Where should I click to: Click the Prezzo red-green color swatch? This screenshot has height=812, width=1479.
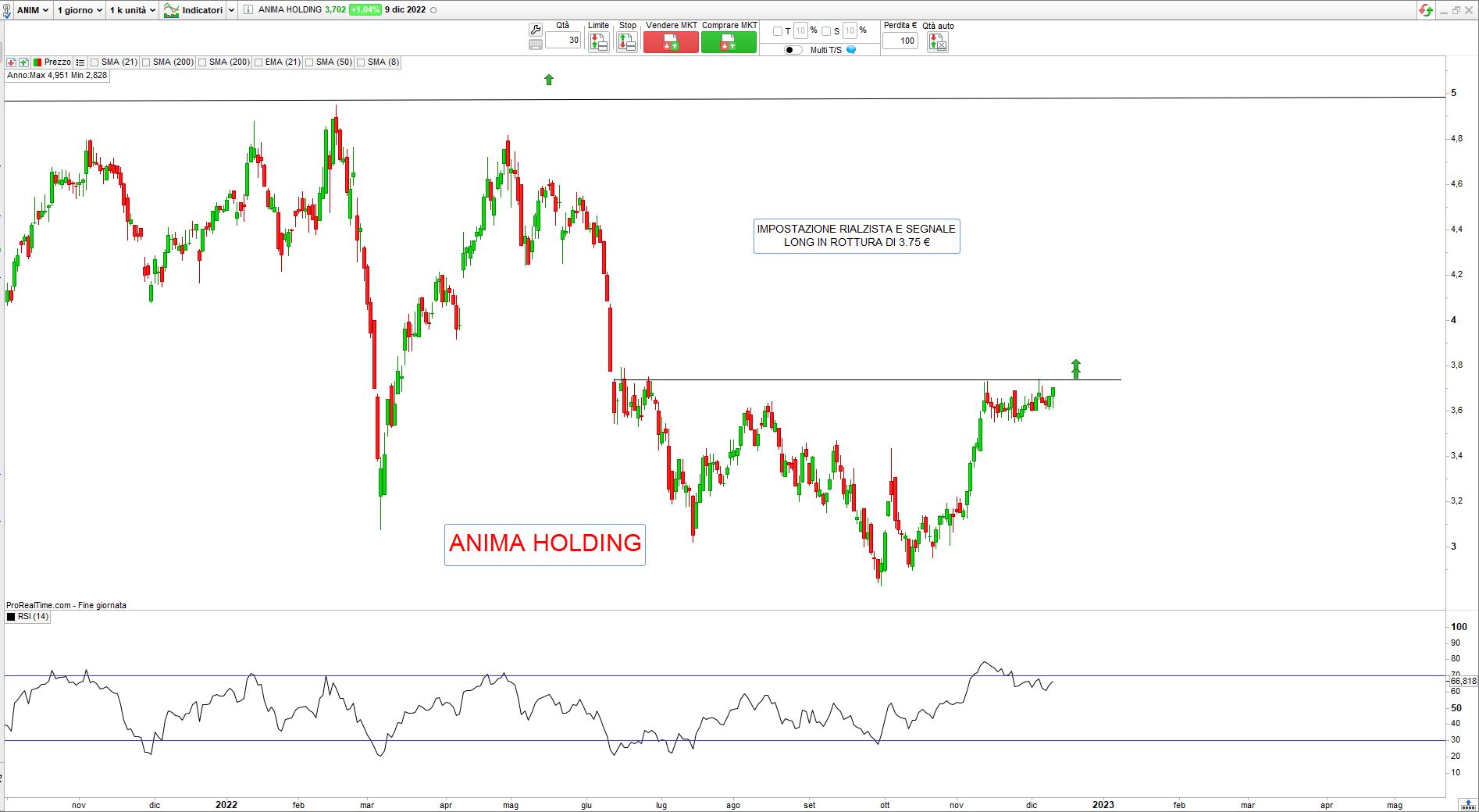37,62
